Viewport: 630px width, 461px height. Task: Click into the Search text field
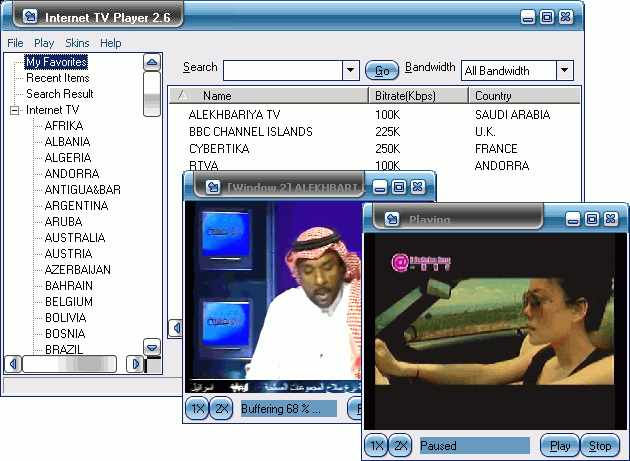283,70
